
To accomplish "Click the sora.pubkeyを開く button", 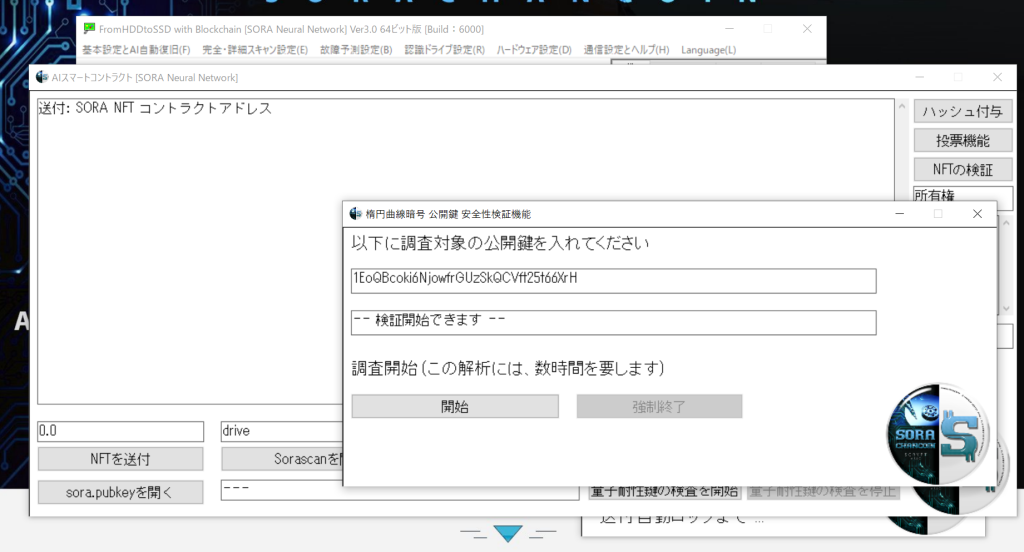I will tap(120, 492).
